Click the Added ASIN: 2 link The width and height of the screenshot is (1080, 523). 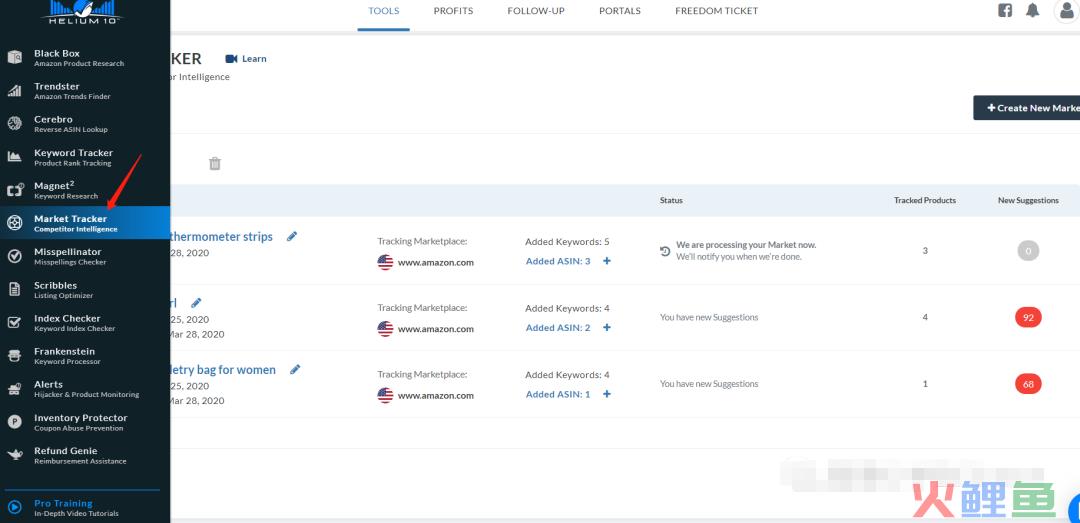point(558,327)
